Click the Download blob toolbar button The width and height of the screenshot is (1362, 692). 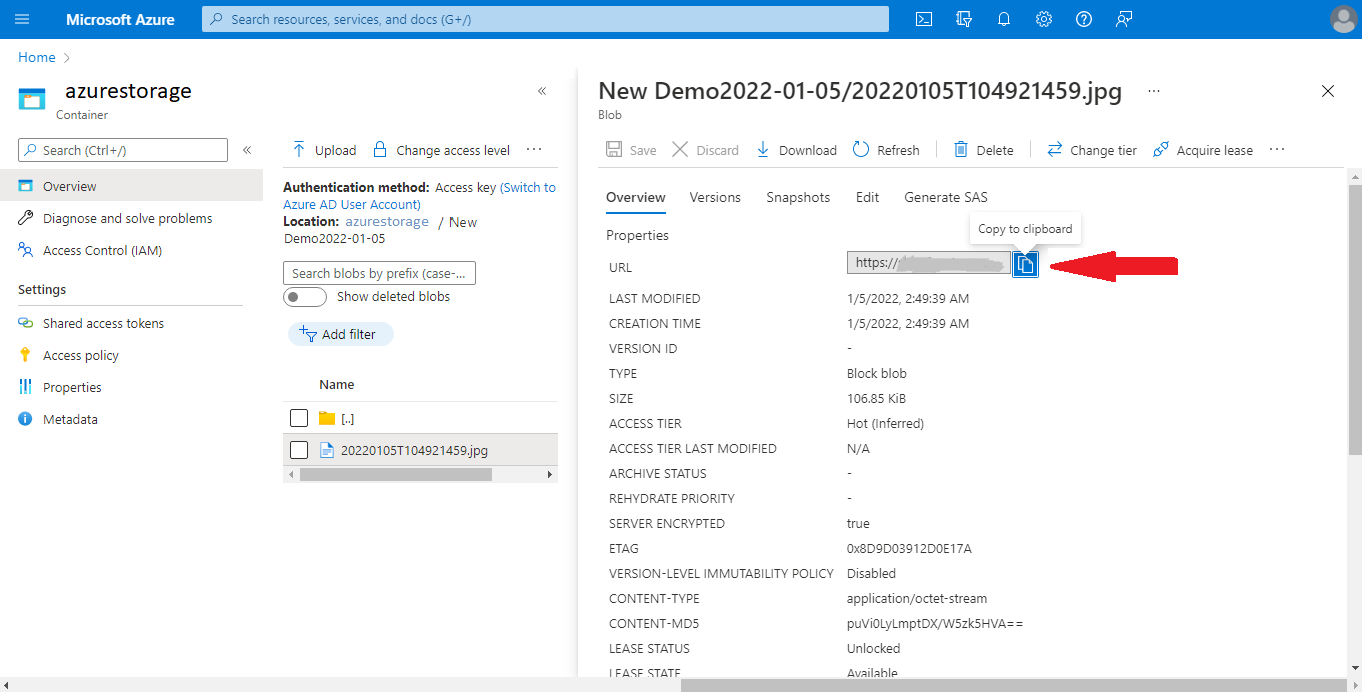tap(796, 150)
